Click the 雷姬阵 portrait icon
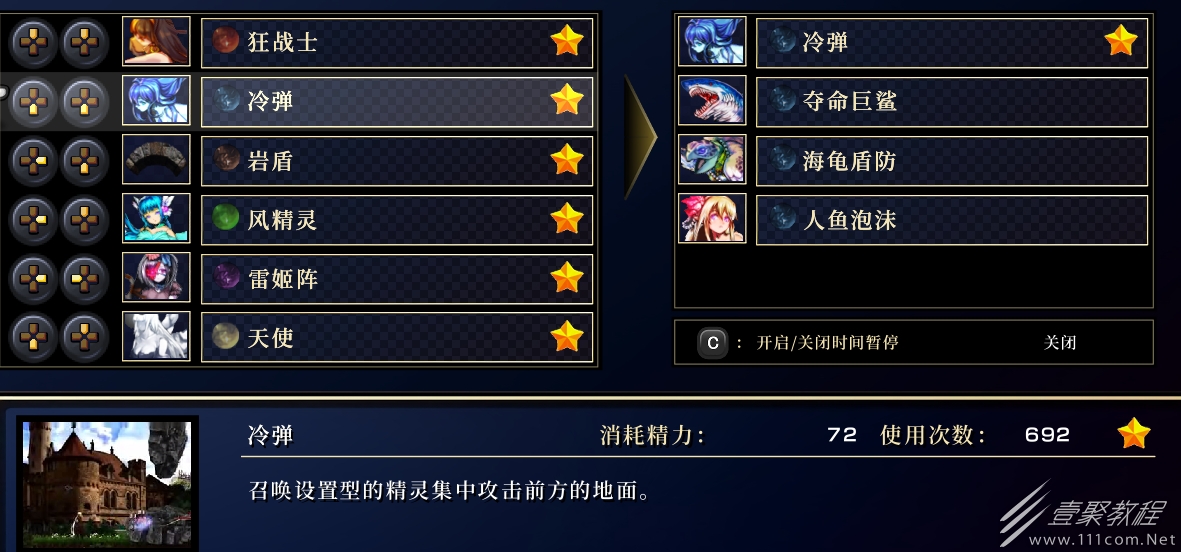This screenshot has width=1181, height=552. coord(156,278)
